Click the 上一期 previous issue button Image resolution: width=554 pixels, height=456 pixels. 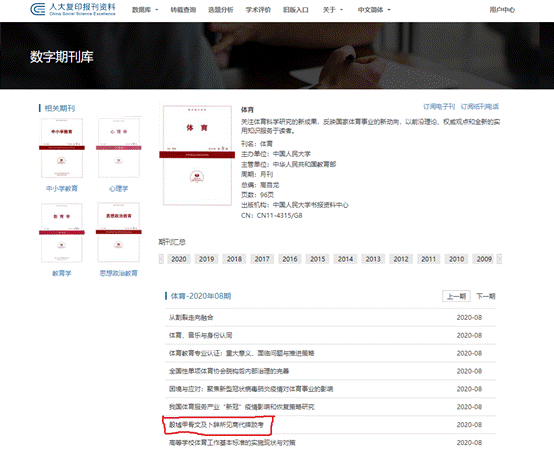pos(456,296)
